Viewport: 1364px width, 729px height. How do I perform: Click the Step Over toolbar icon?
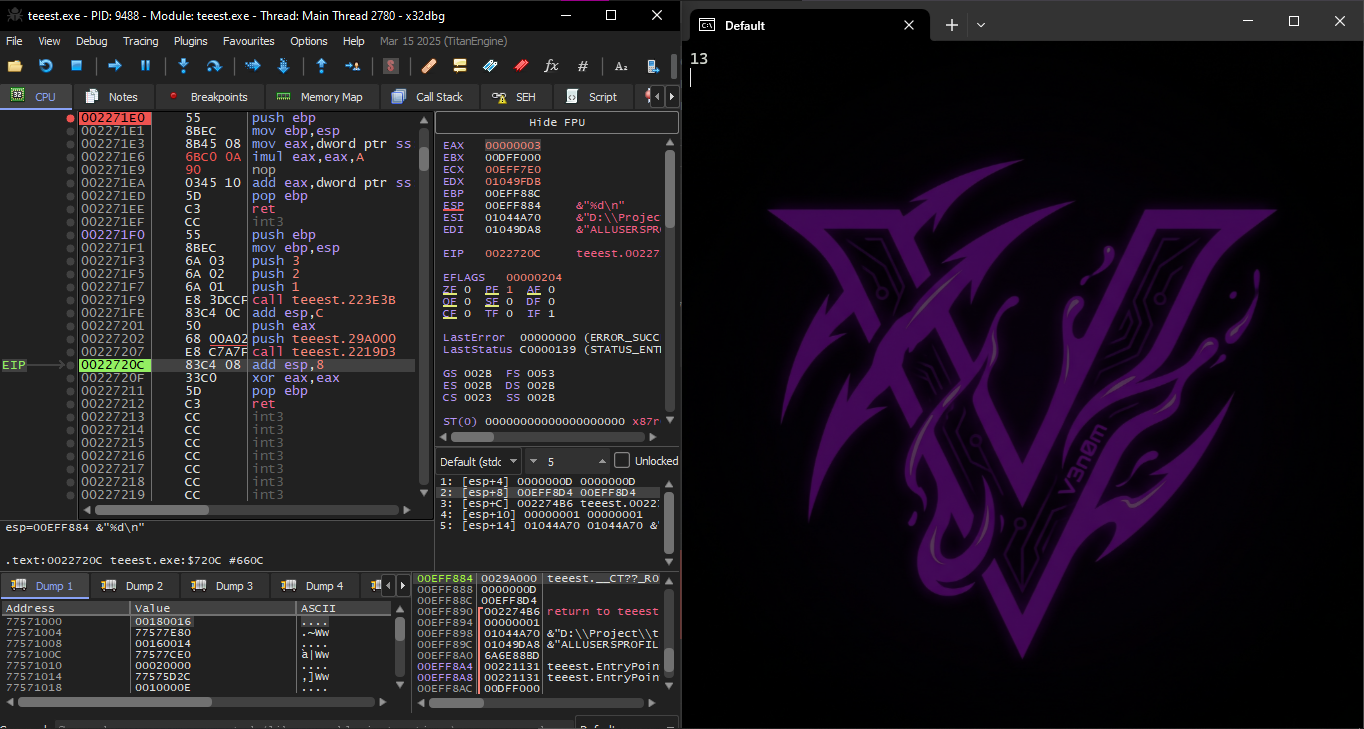tap(213, 66)
